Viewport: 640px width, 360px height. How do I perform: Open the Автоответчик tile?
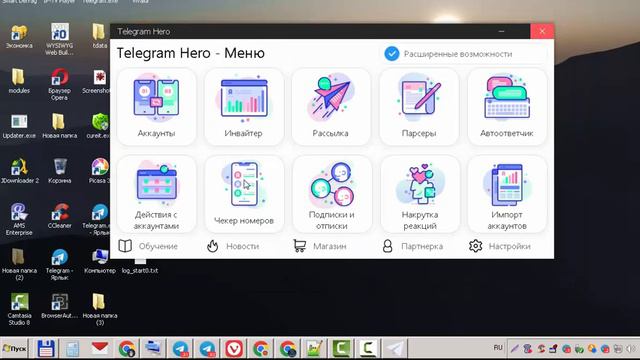507,107
